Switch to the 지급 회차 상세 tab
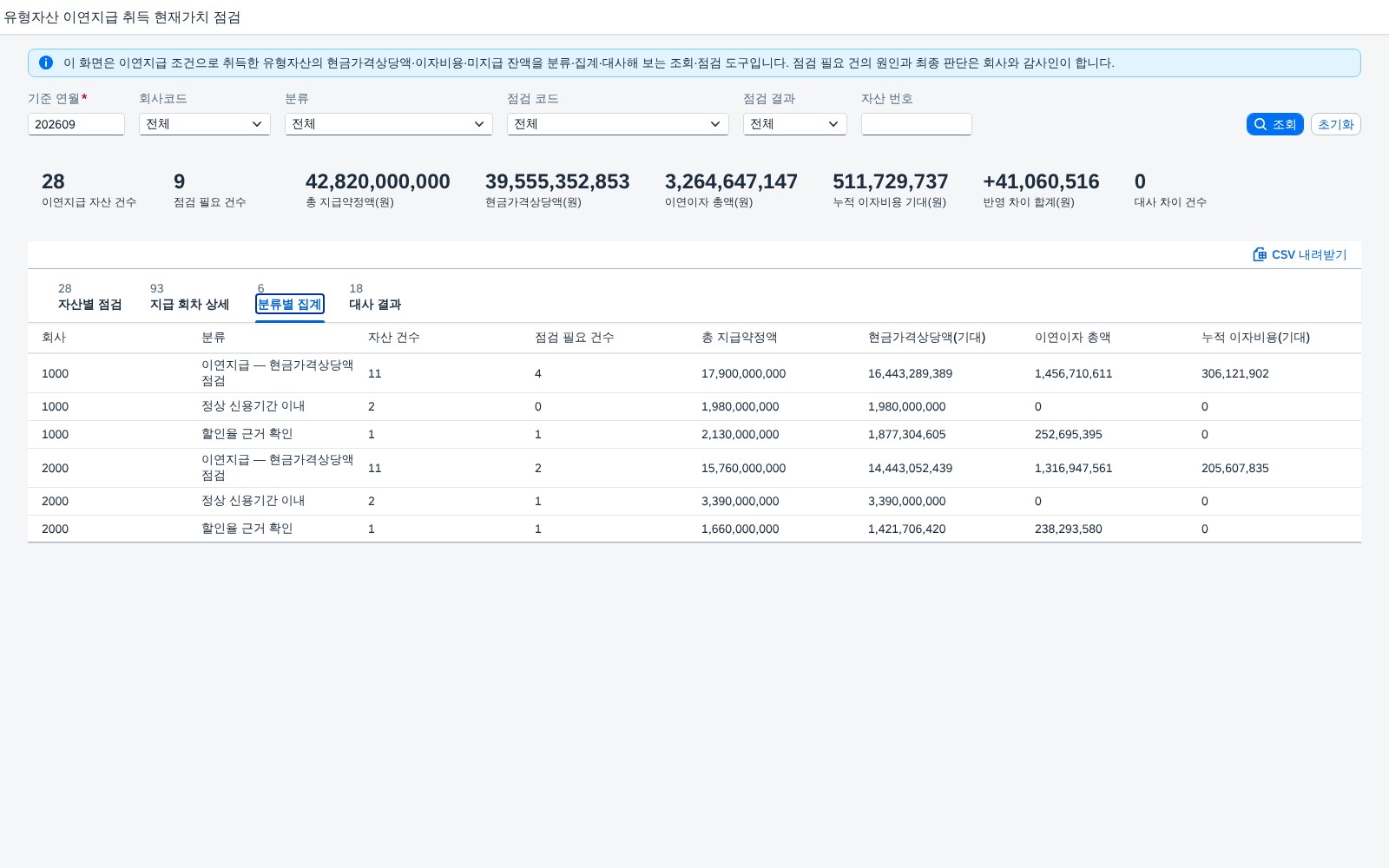The image size is (1389, 868). tap(189, 304)
